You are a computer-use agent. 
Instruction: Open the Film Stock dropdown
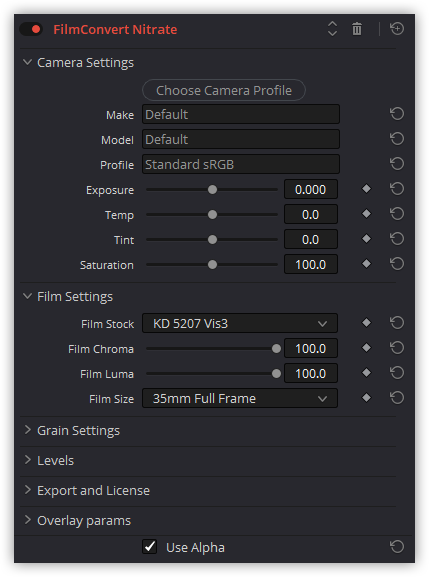[240, 323]
